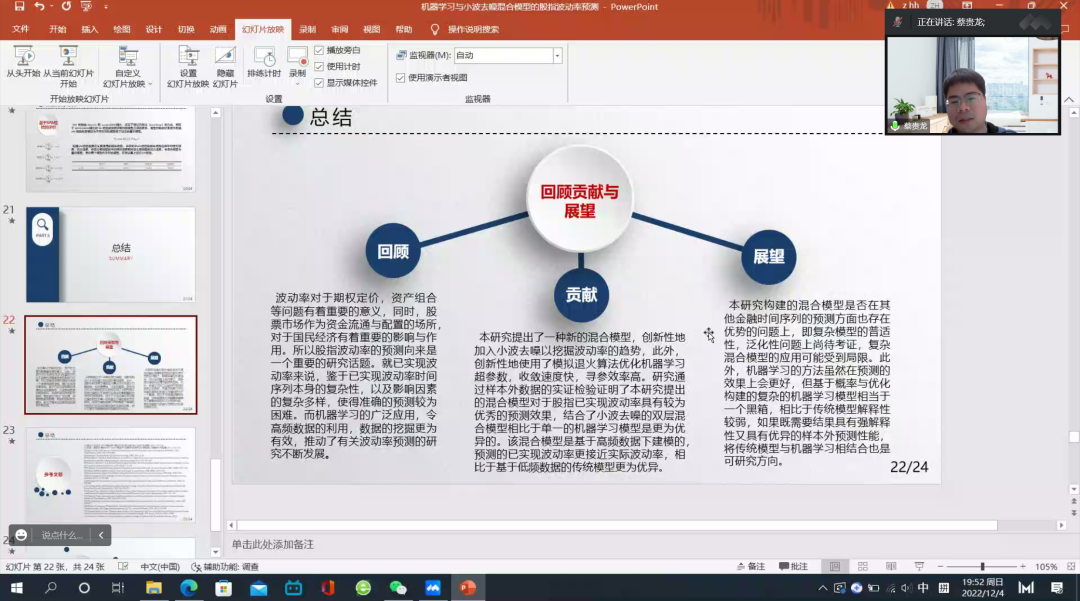Start Slide Show from status bar icon
Screen dimensions: 1080x601
click(920, 567)
